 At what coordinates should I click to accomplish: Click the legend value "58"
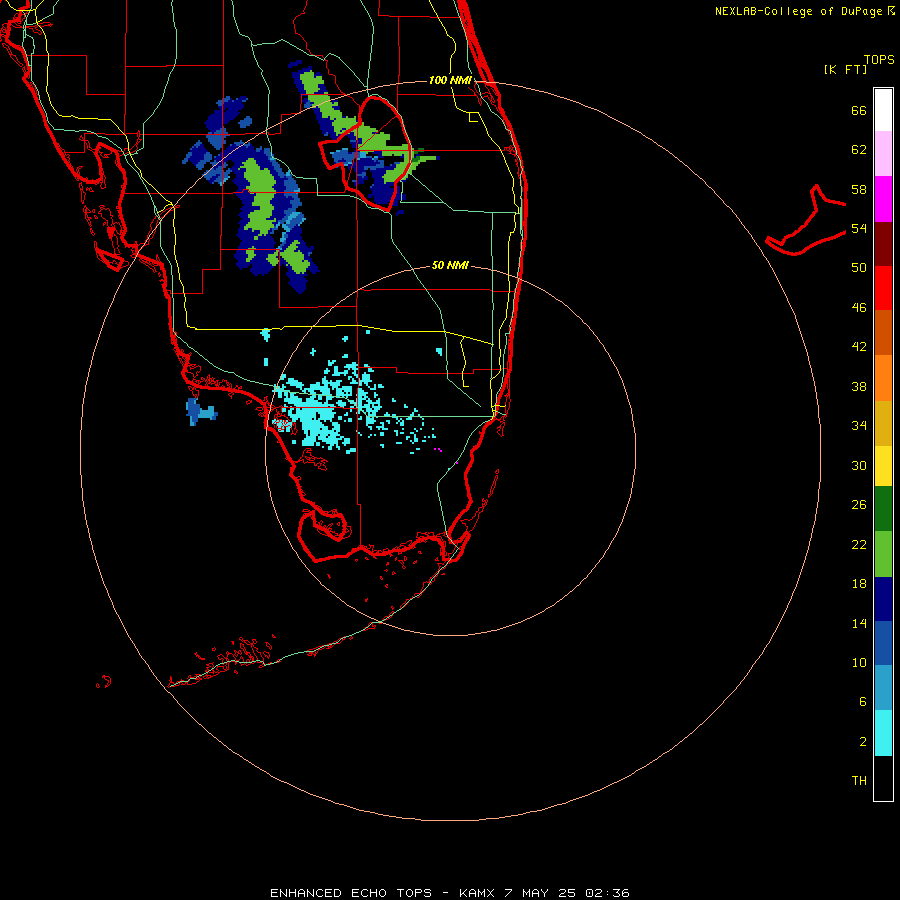(x=859, y=189)
